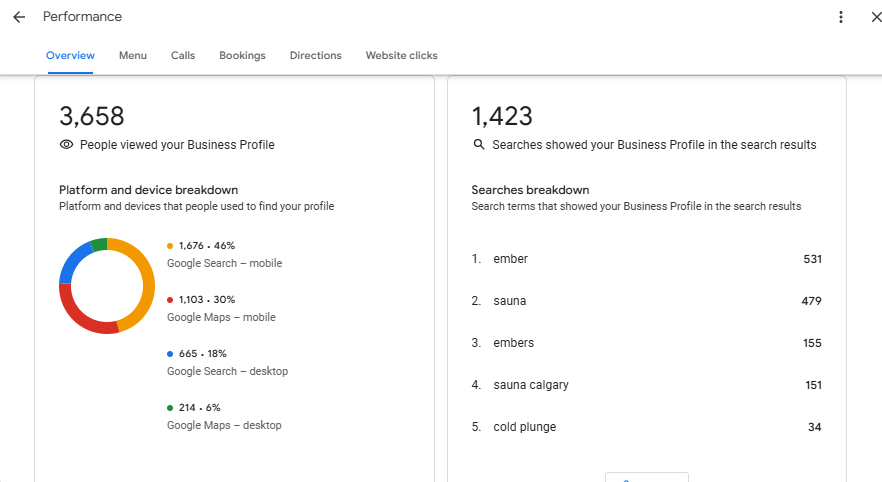The height and width of the screenshot is (482, 882).
Task: Click the 'cold plunge' search term
Action: (524, 427)
